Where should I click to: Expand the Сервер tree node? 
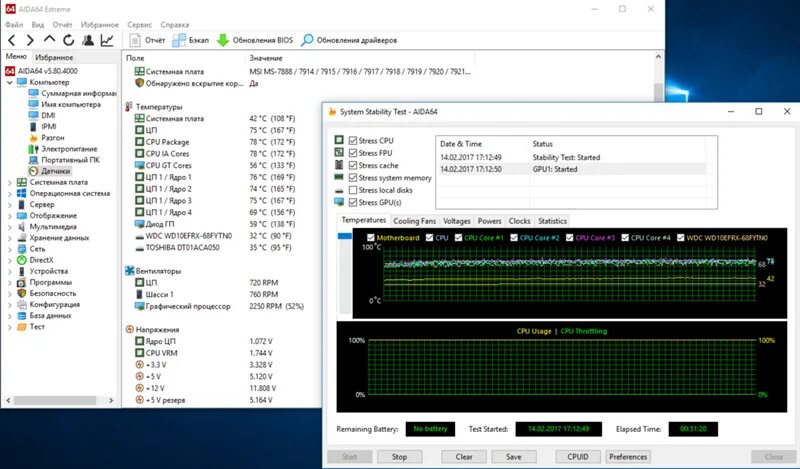[10, 205]
